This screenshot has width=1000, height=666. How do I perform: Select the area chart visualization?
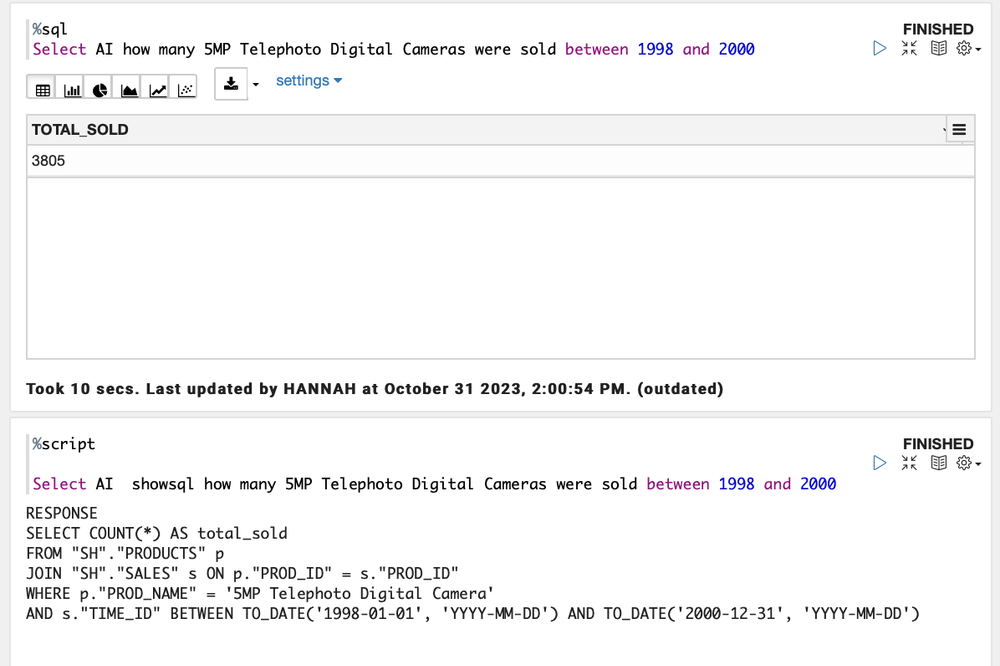point(128,88)
